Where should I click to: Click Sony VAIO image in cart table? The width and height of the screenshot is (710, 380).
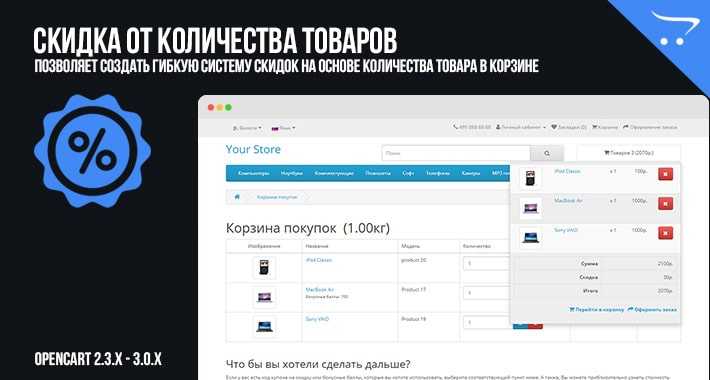coord(264,327)
